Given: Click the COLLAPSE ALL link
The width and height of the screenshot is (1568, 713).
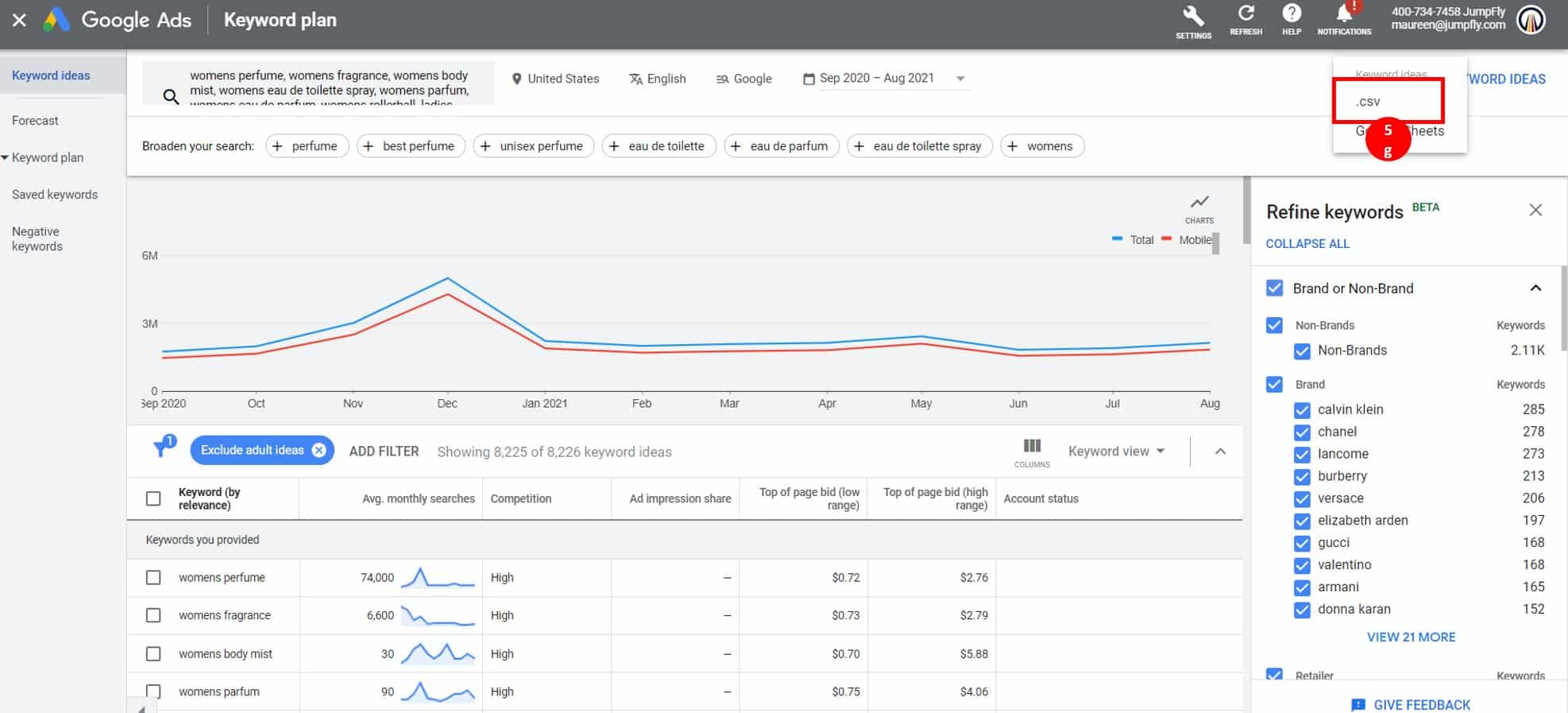Looking at the screenshot, I should [1307, 244].
